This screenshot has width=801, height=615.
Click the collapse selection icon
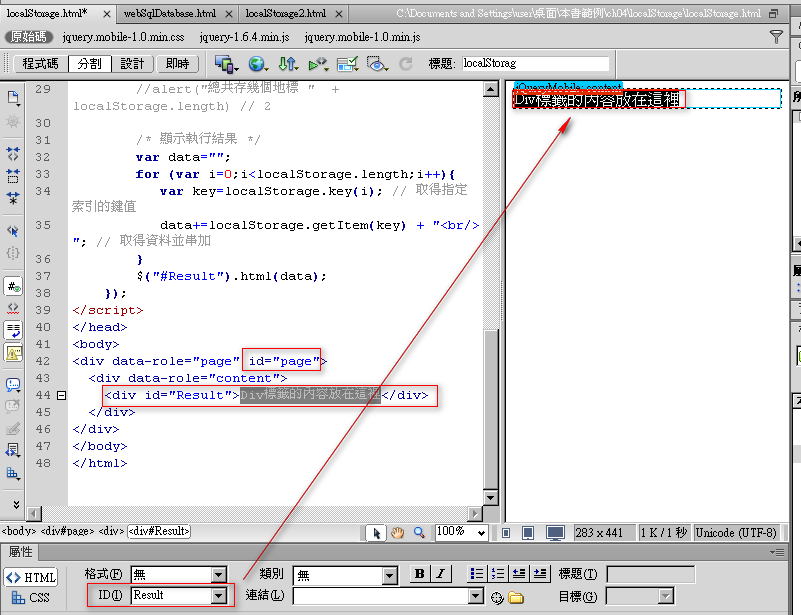pyautogui.click(x=13, y=176)
